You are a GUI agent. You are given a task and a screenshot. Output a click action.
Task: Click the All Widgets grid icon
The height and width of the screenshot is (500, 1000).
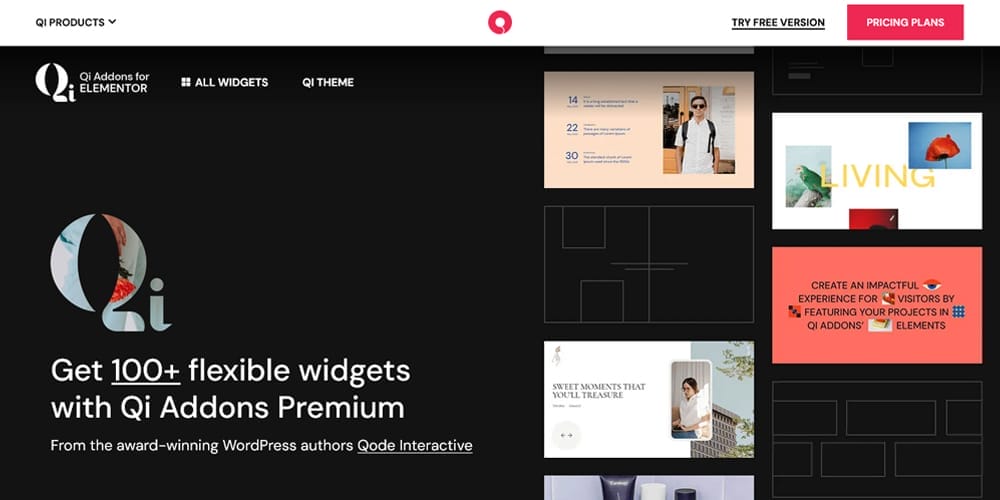click(186, 82)
